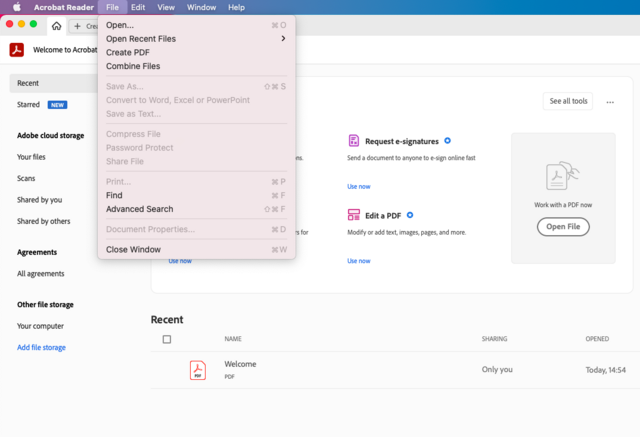
Task: Click the SHARING column header
Action: [494, 339]
